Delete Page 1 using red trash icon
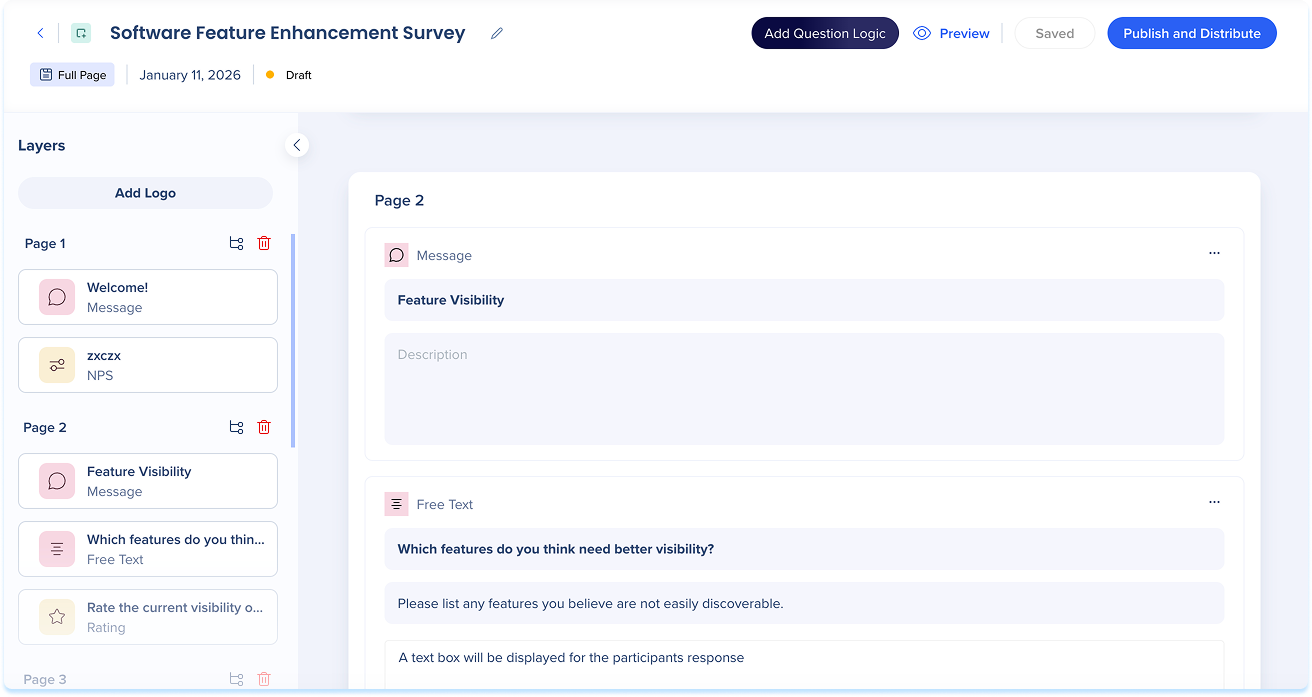Image resolution: width=1312 pixels, height=697 pixels. [x=264, y=243]
